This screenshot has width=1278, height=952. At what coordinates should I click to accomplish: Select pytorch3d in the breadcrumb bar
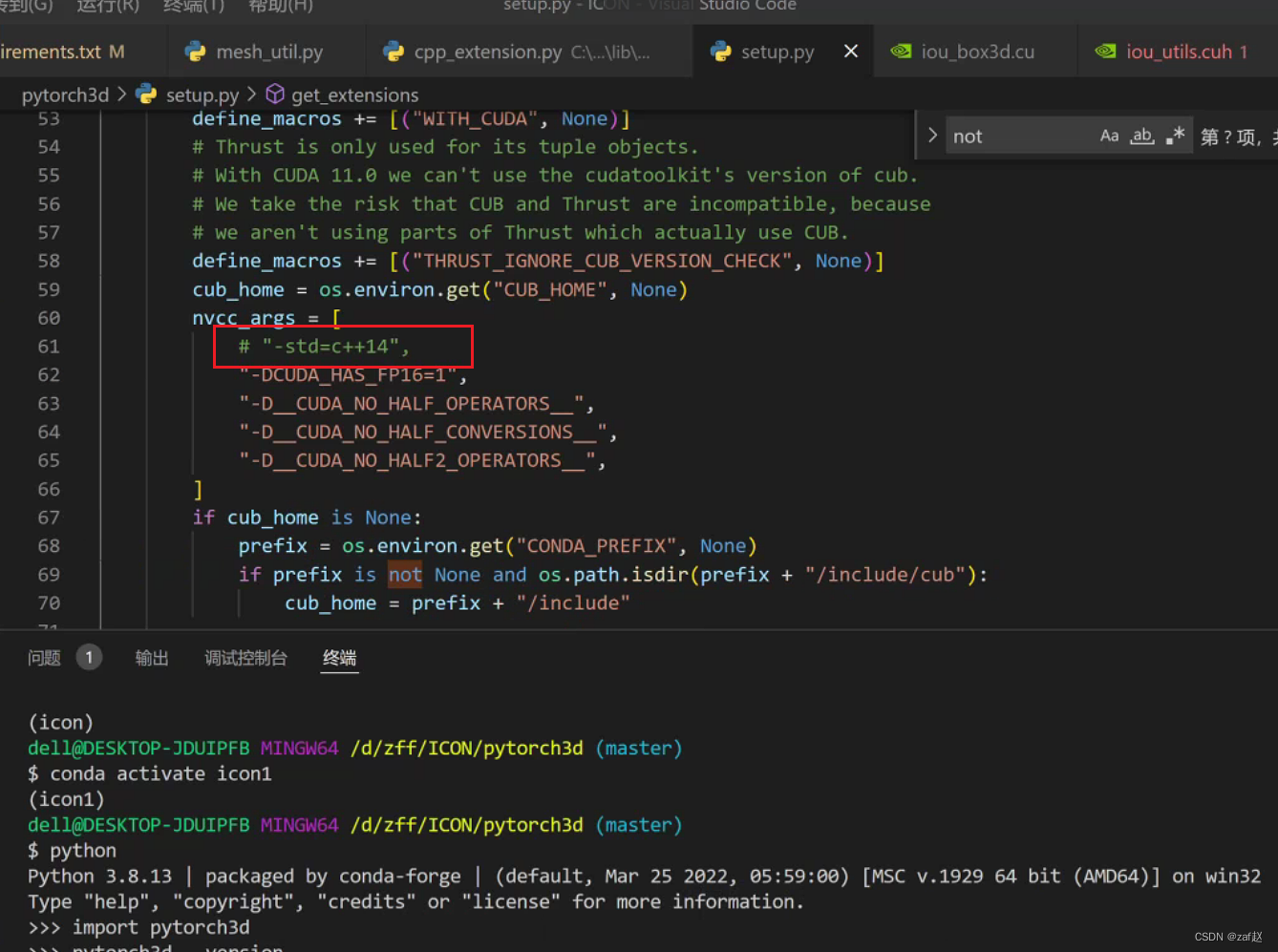point(64,95)
